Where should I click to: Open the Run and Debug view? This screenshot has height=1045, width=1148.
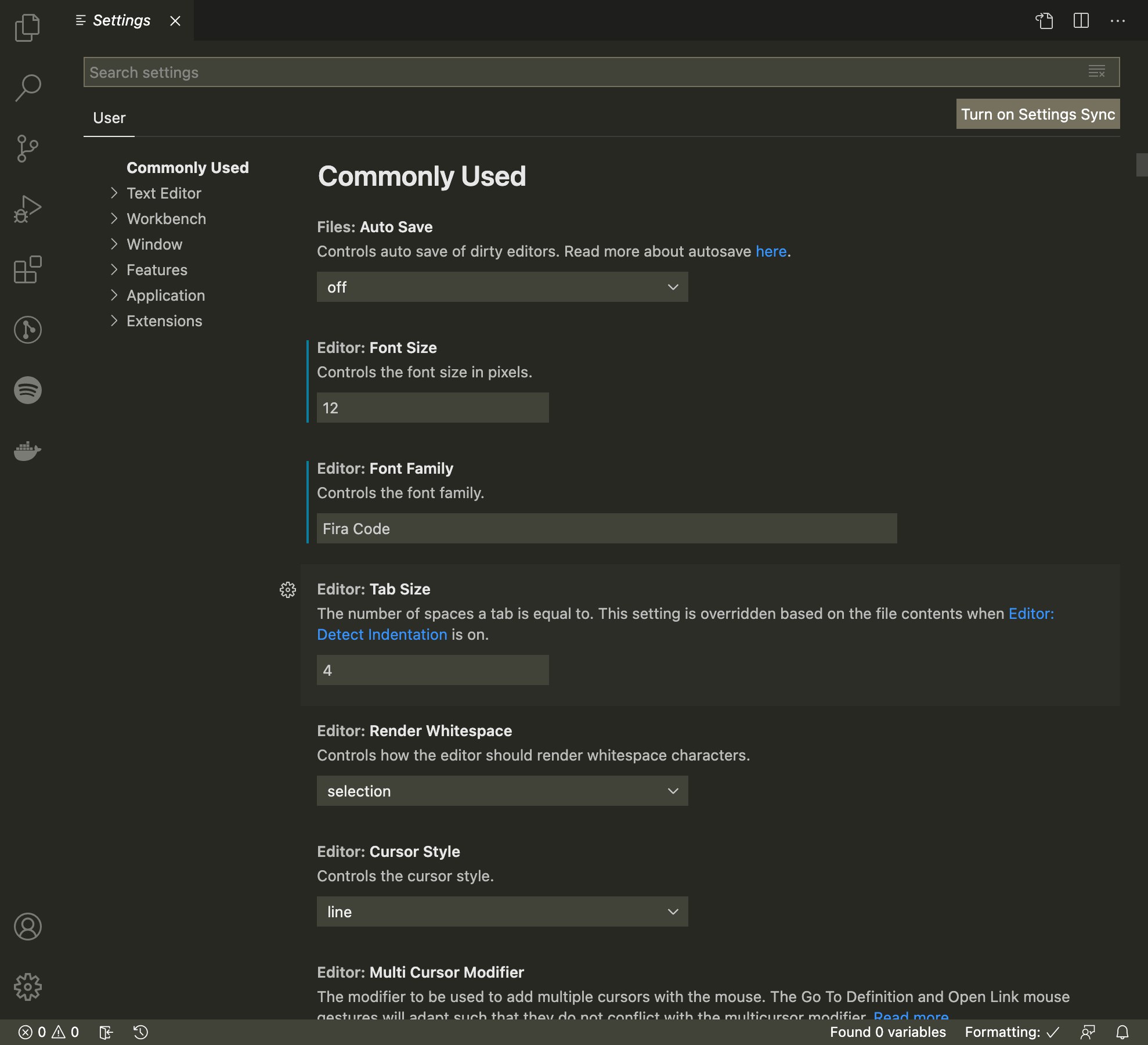[27, 209]
